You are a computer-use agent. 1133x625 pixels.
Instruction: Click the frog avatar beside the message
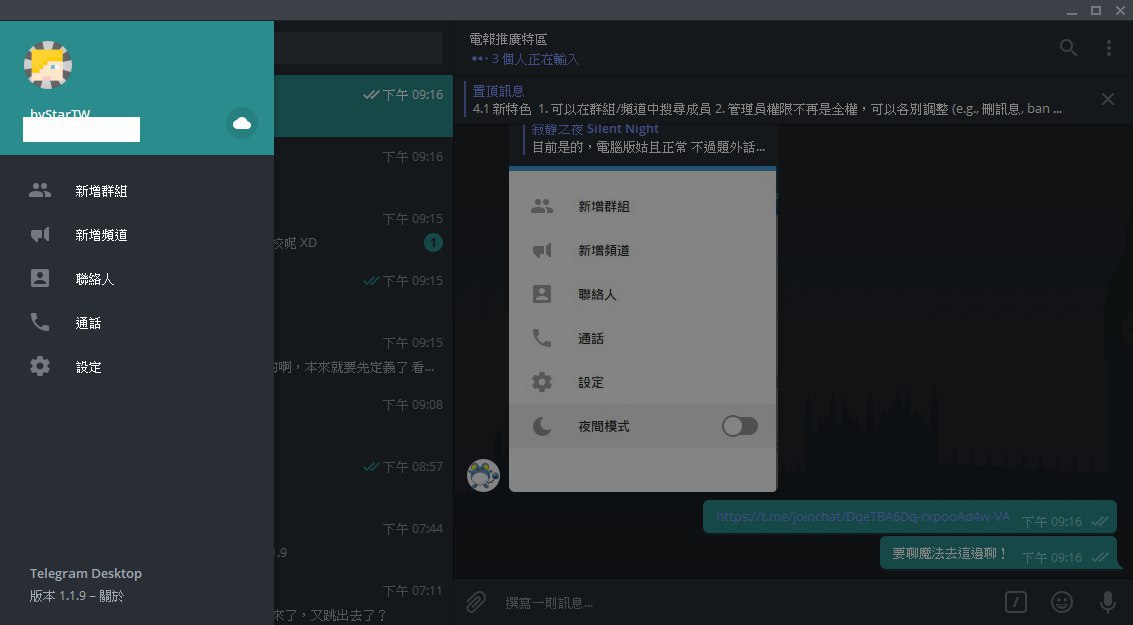pyautogui.click(x=483, y=475)
